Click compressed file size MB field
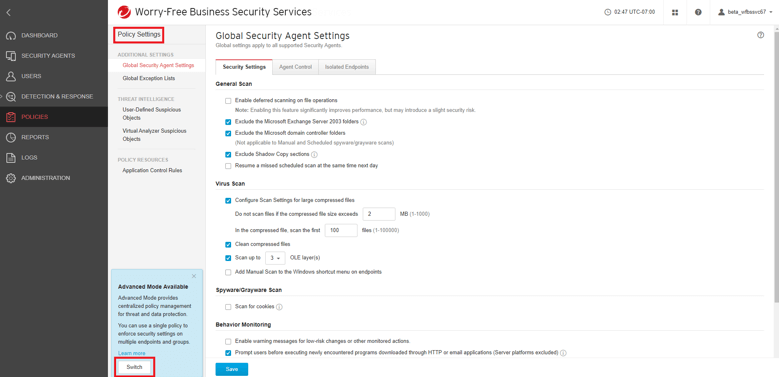This screenshot has width=779, height=377. [379, 214]
